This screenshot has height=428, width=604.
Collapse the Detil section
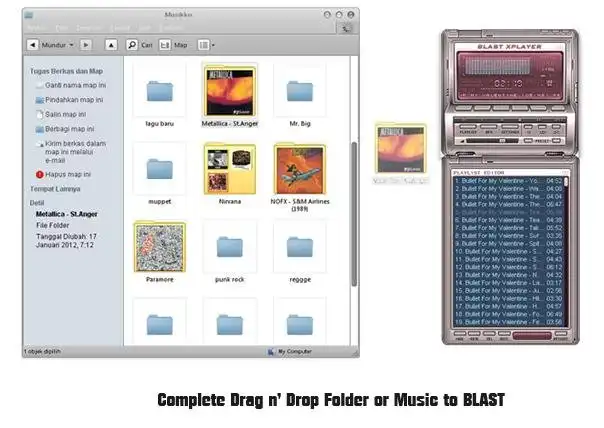(37, 203)
